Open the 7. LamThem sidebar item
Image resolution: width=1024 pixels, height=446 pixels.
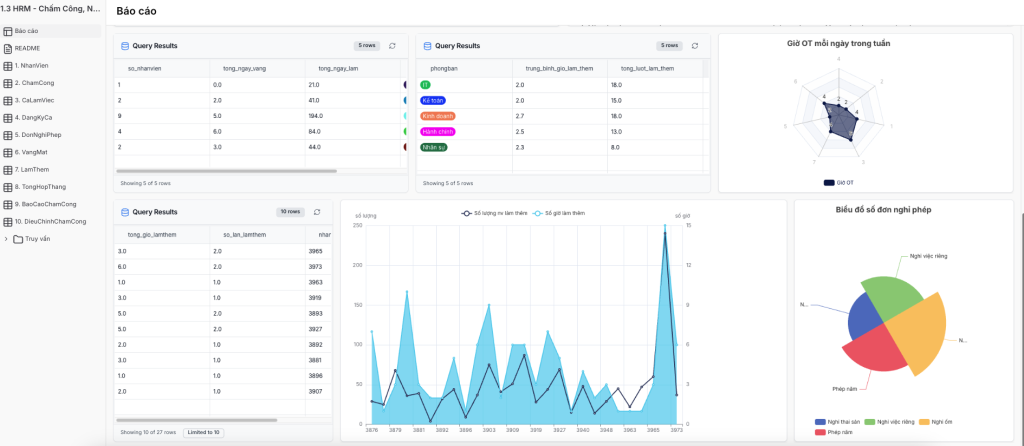pos(35,169)
